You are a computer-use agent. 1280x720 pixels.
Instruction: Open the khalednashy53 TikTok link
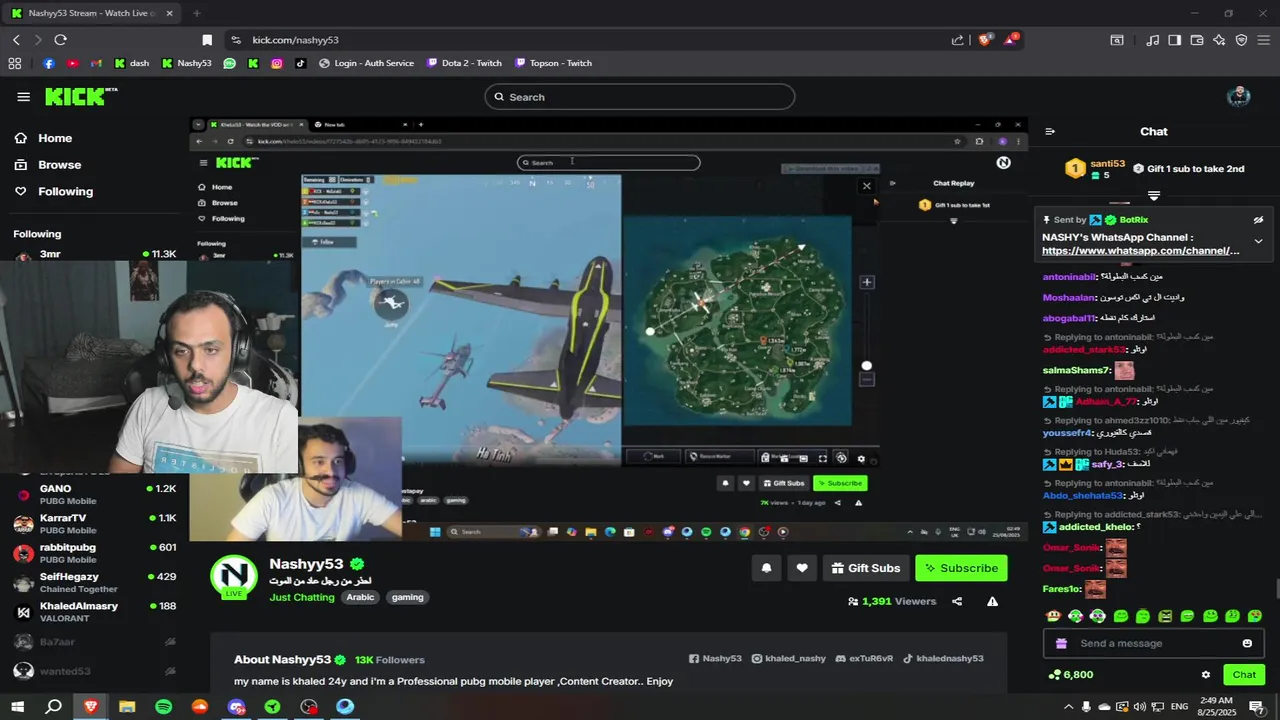pos(943,659)
